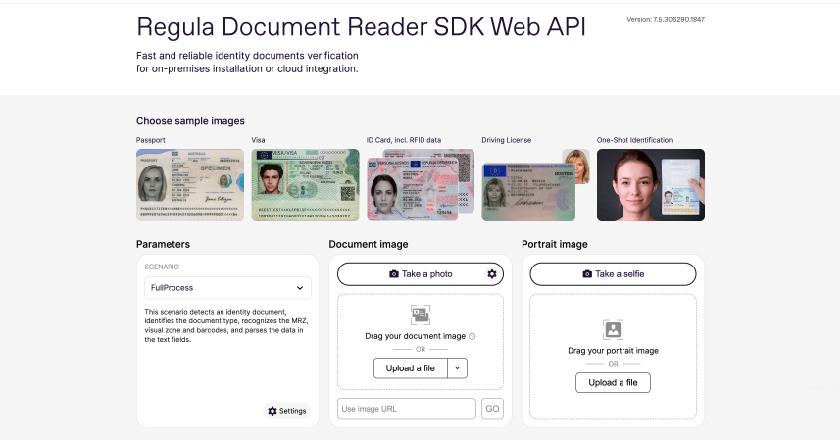Select the Driving License sample image
The image size is (840, 440).
[530, 185]
